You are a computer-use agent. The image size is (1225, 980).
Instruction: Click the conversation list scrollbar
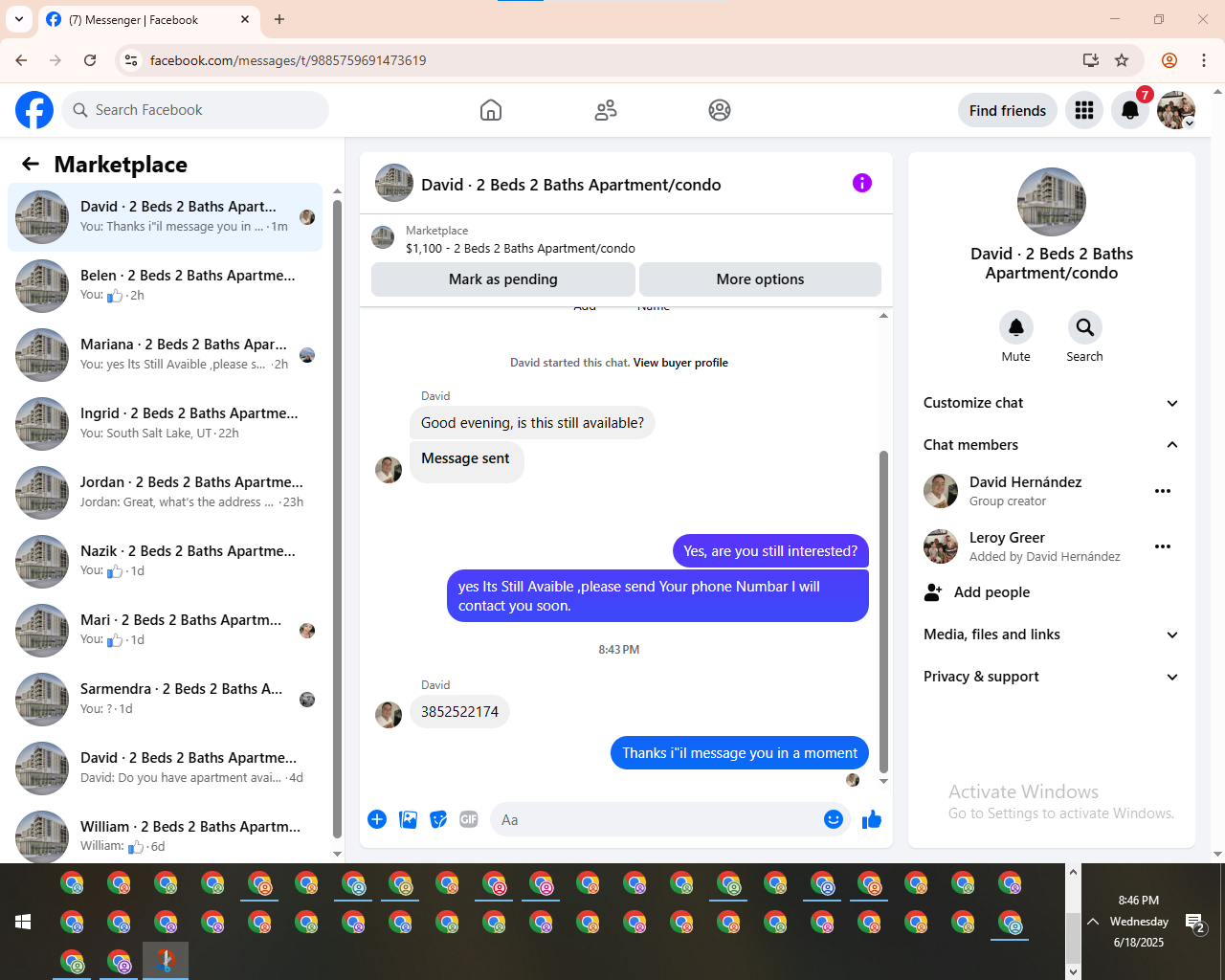pyautogui.click(x=337, y=517)
